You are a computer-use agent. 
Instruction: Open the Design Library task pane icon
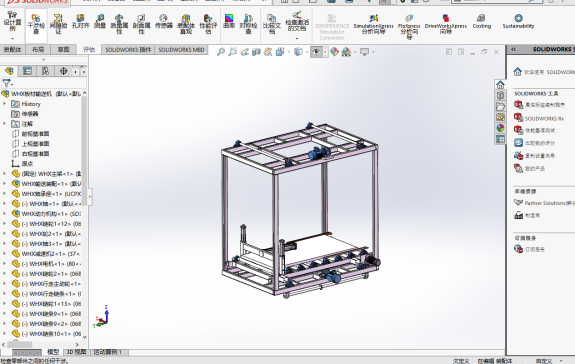[x=500, y=96]
